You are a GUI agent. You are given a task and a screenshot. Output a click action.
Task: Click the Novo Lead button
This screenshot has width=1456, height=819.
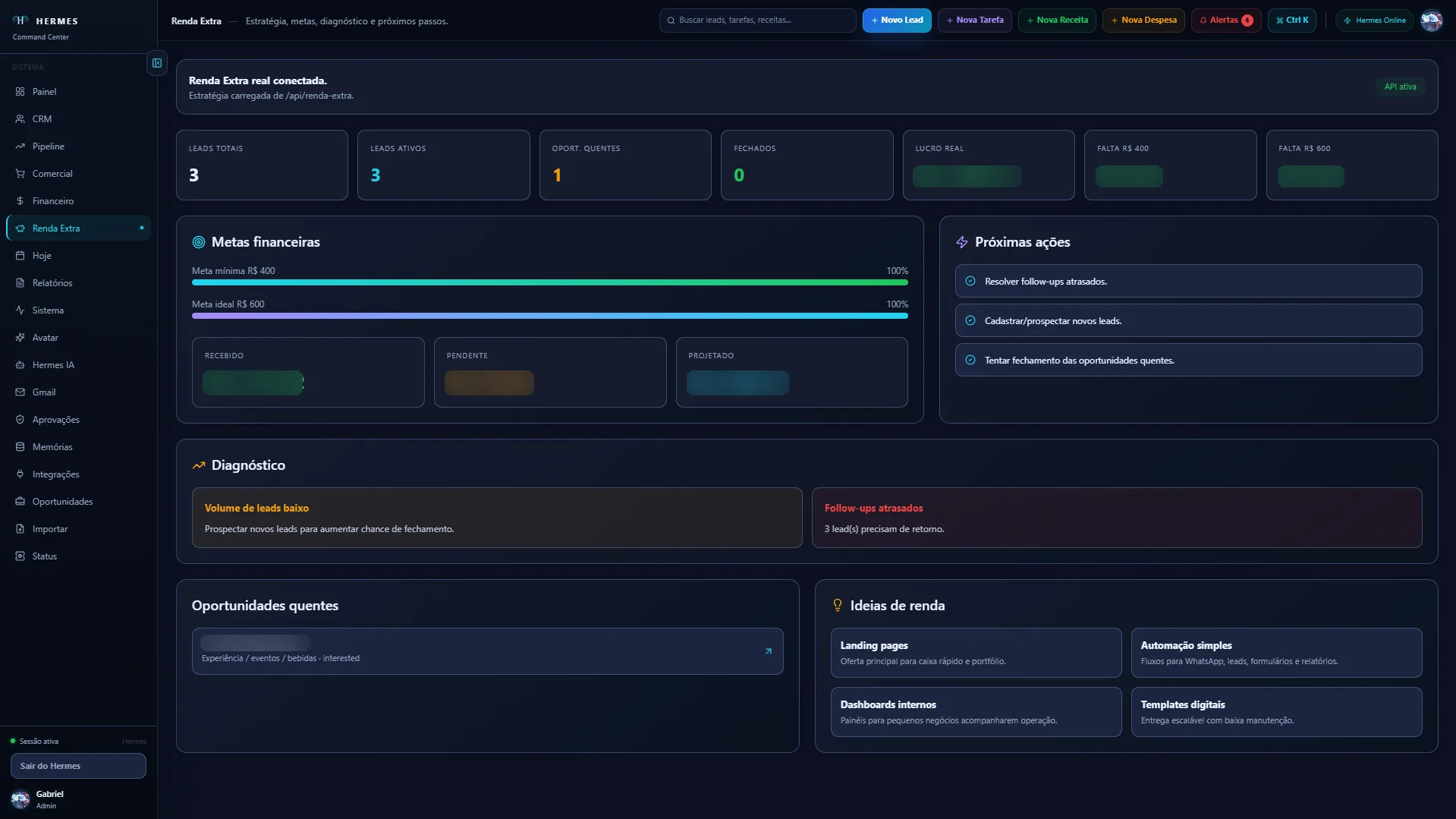897,20
